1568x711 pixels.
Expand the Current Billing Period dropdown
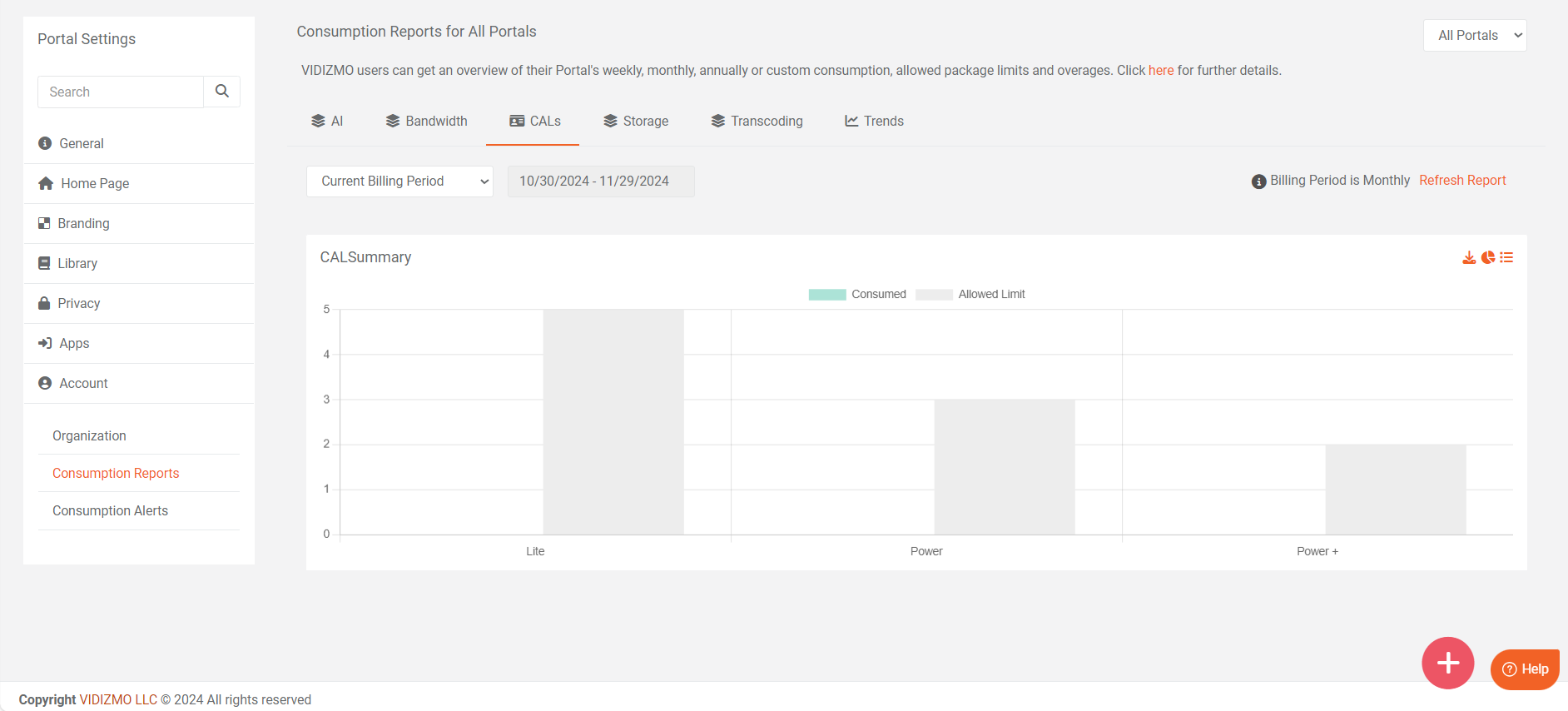(x=399, y=181)
